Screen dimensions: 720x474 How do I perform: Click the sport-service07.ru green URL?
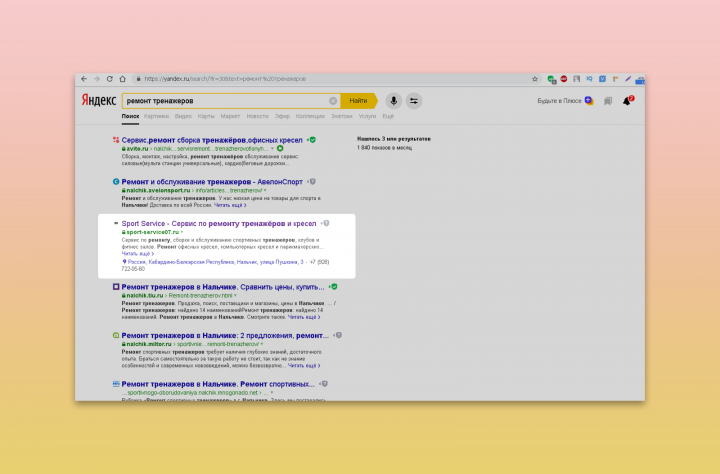(x=152, y=232)
